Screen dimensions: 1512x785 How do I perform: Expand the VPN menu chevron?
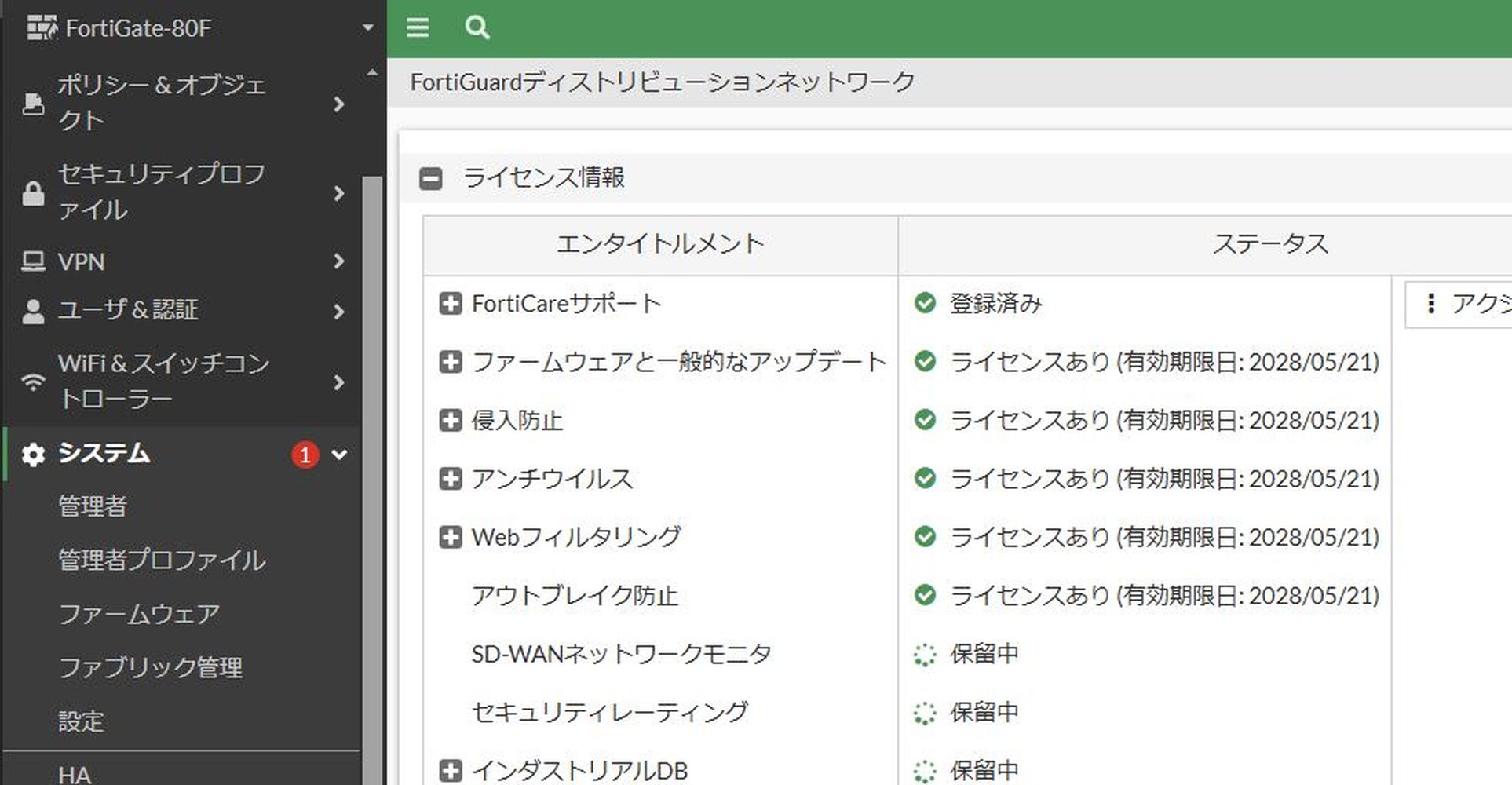coord(339,261)
